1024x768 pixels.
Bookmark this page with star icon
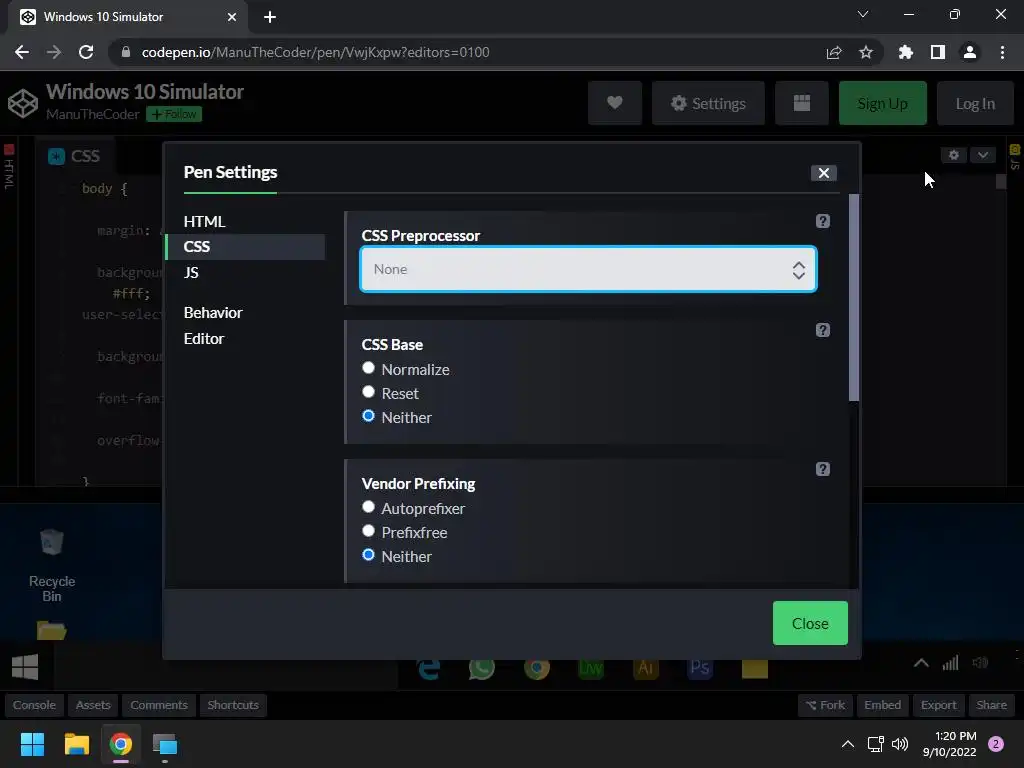click(865, 52)
